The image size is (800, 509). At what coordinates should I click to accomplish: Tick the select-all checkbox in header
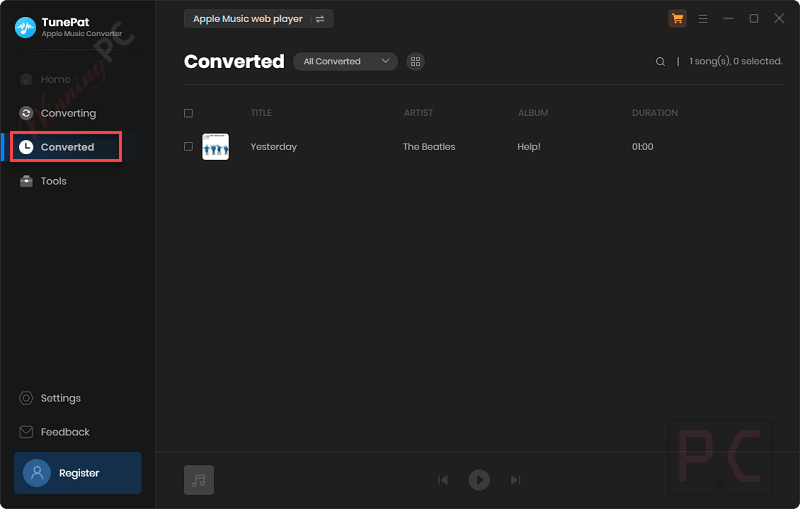point(188,113)
